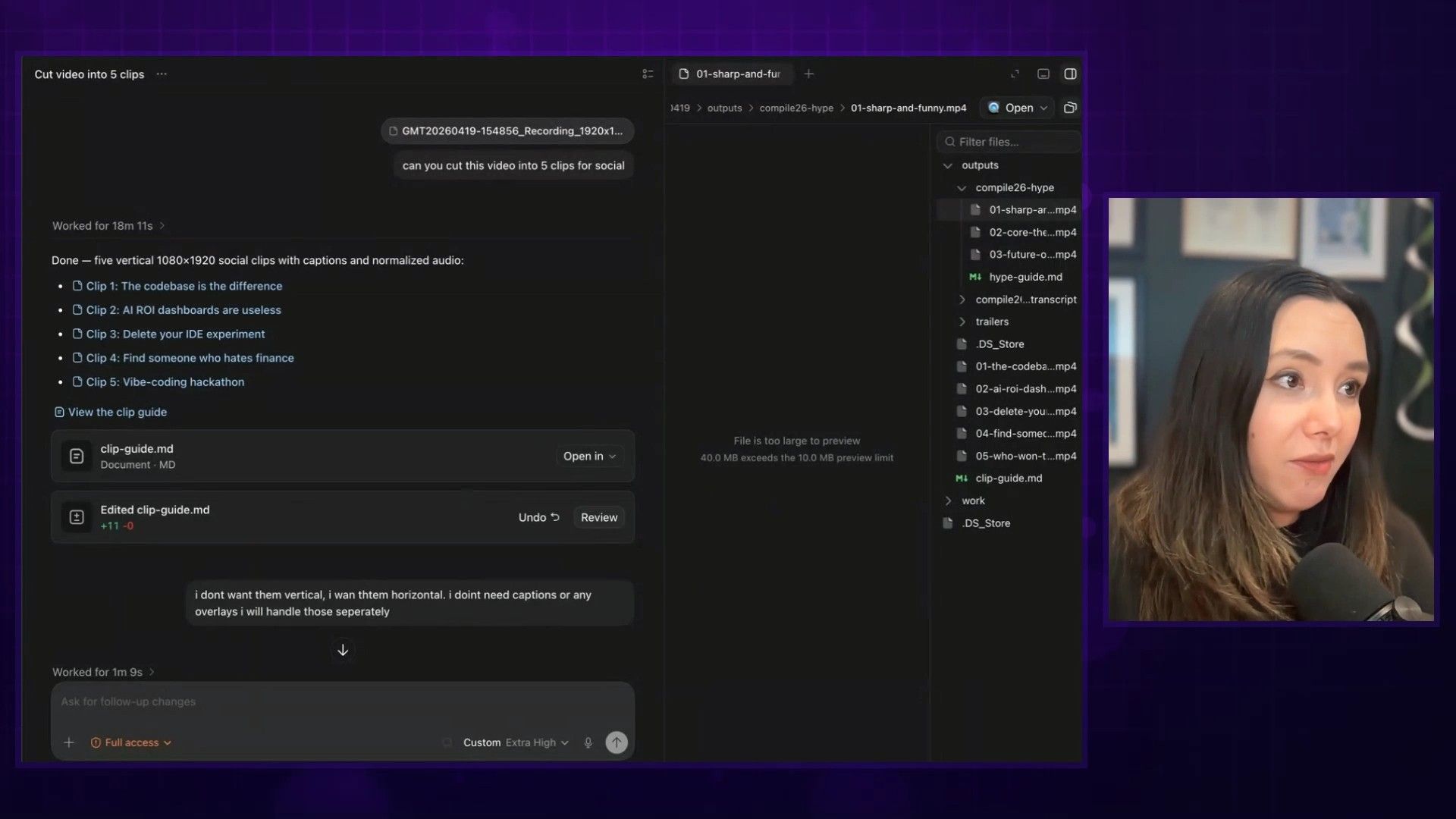This screenshot has height=819, width=1456.
Task: Click the Edited clip-guide.md diff icon
Action: click(x=77, y=517)
